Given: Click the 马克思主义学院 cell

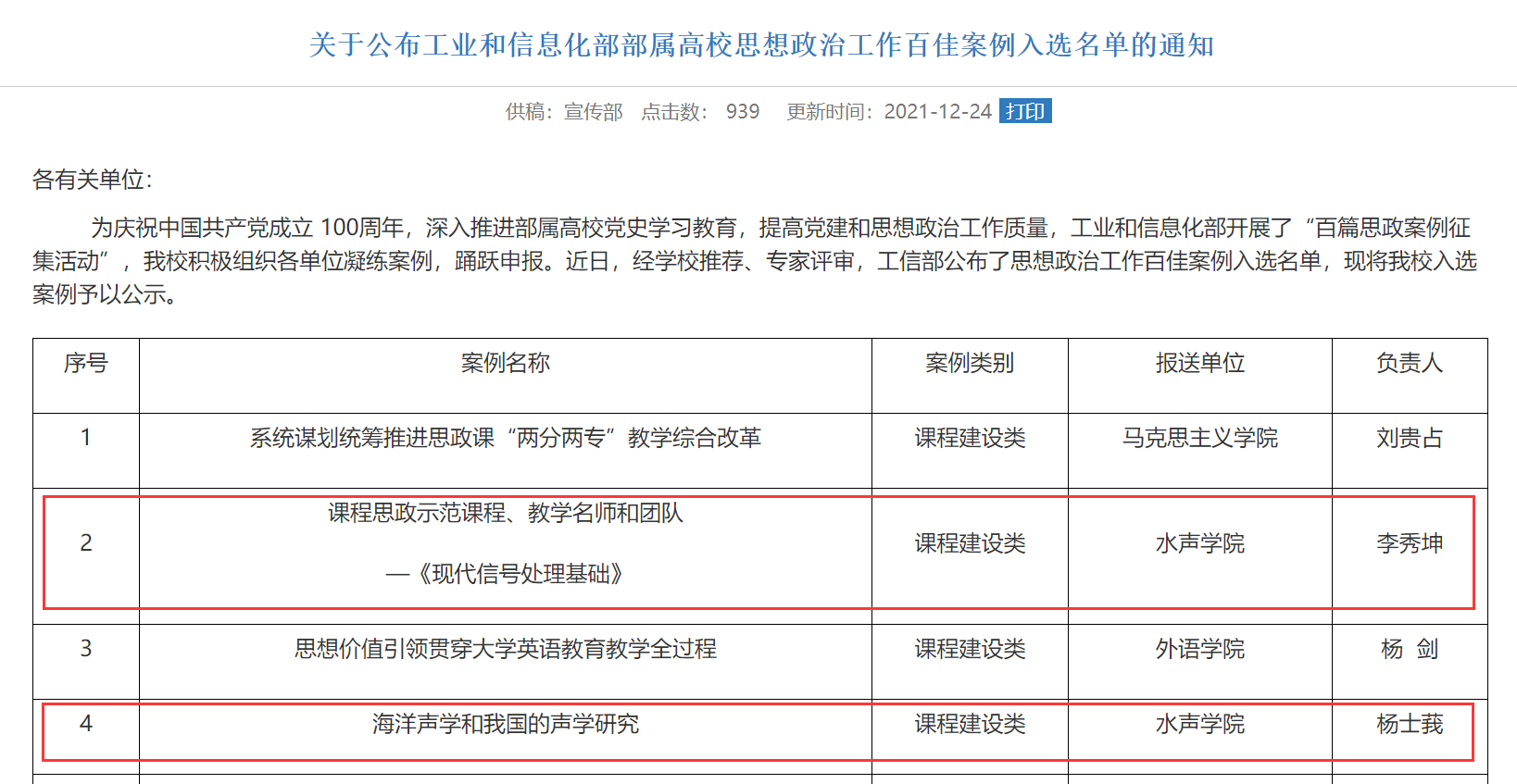Looking at the screenshot, I should pos(1199,438).
